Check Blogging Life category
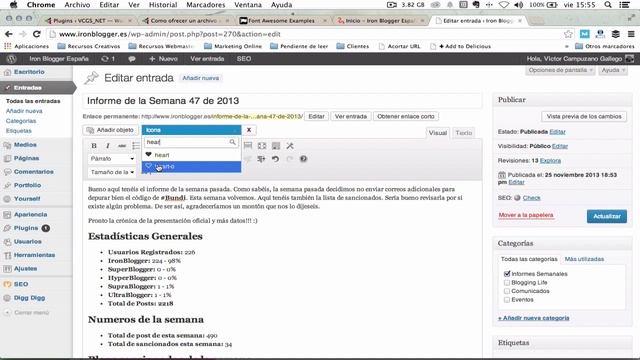Image resolution: width=640 pixels, height=360 pixels. coord(507,282)
